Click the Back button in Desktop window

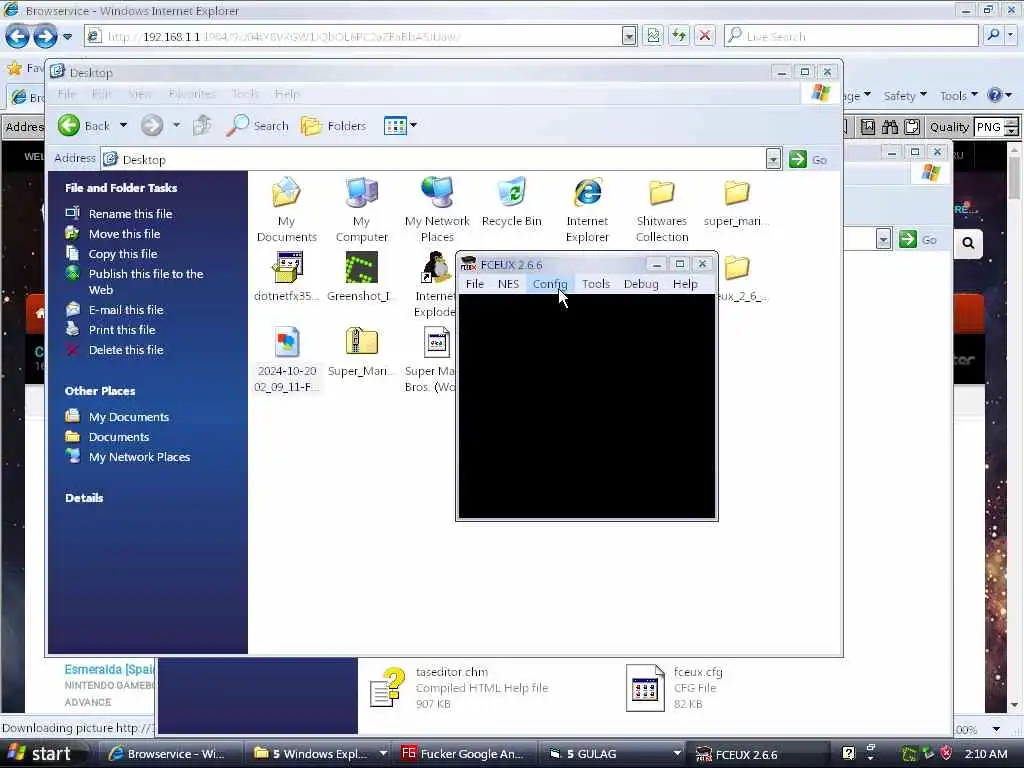coord(84,125)
